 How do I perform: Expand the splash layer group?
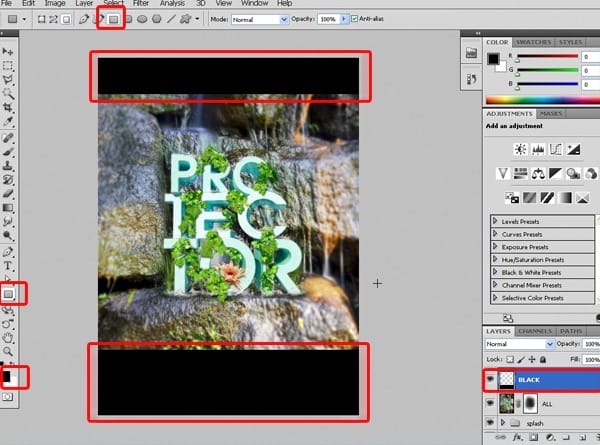pyautogui.click(x=503, y=422)
